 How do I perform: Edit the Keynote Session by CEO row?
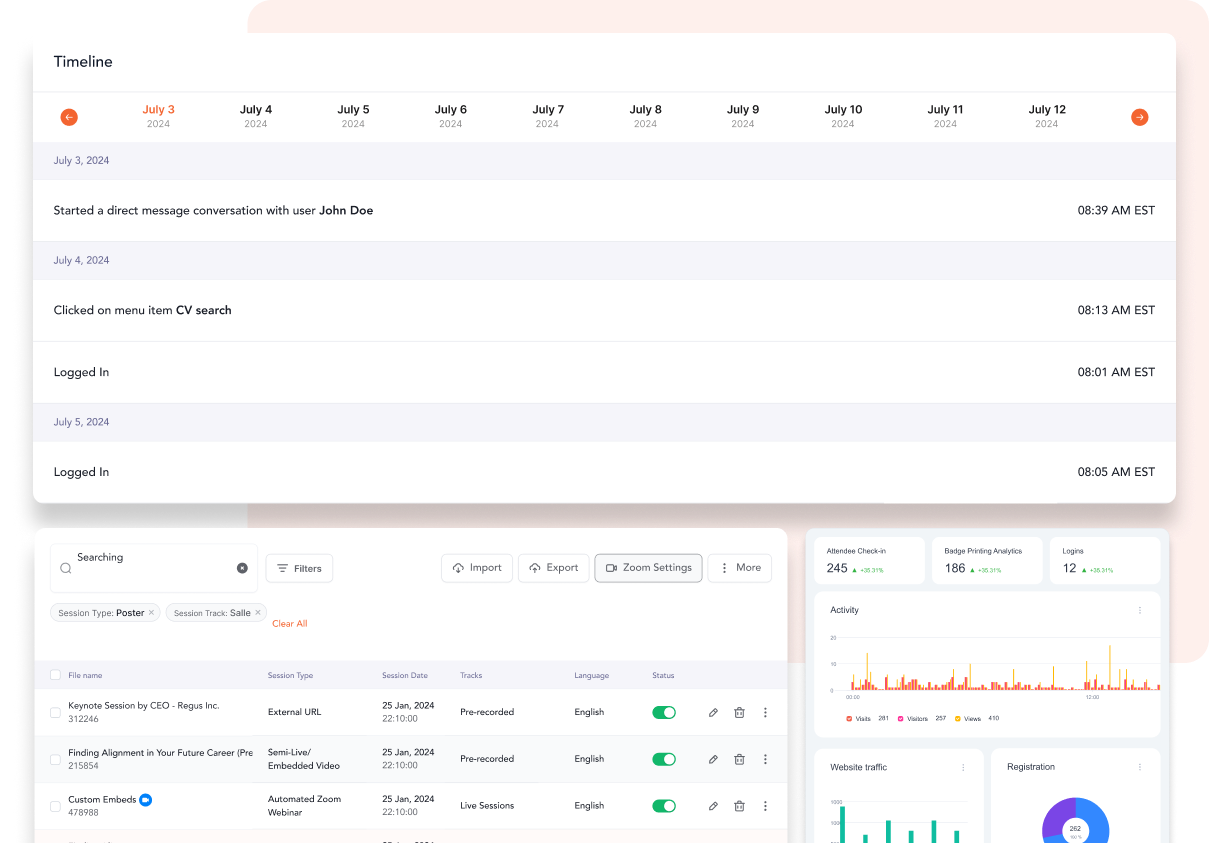coord(713,713)
